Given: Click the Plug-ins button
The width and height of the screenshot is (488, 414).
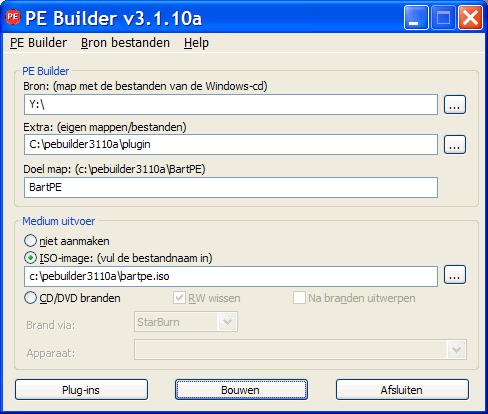Looking at the screenshot, I should [81, 389].
